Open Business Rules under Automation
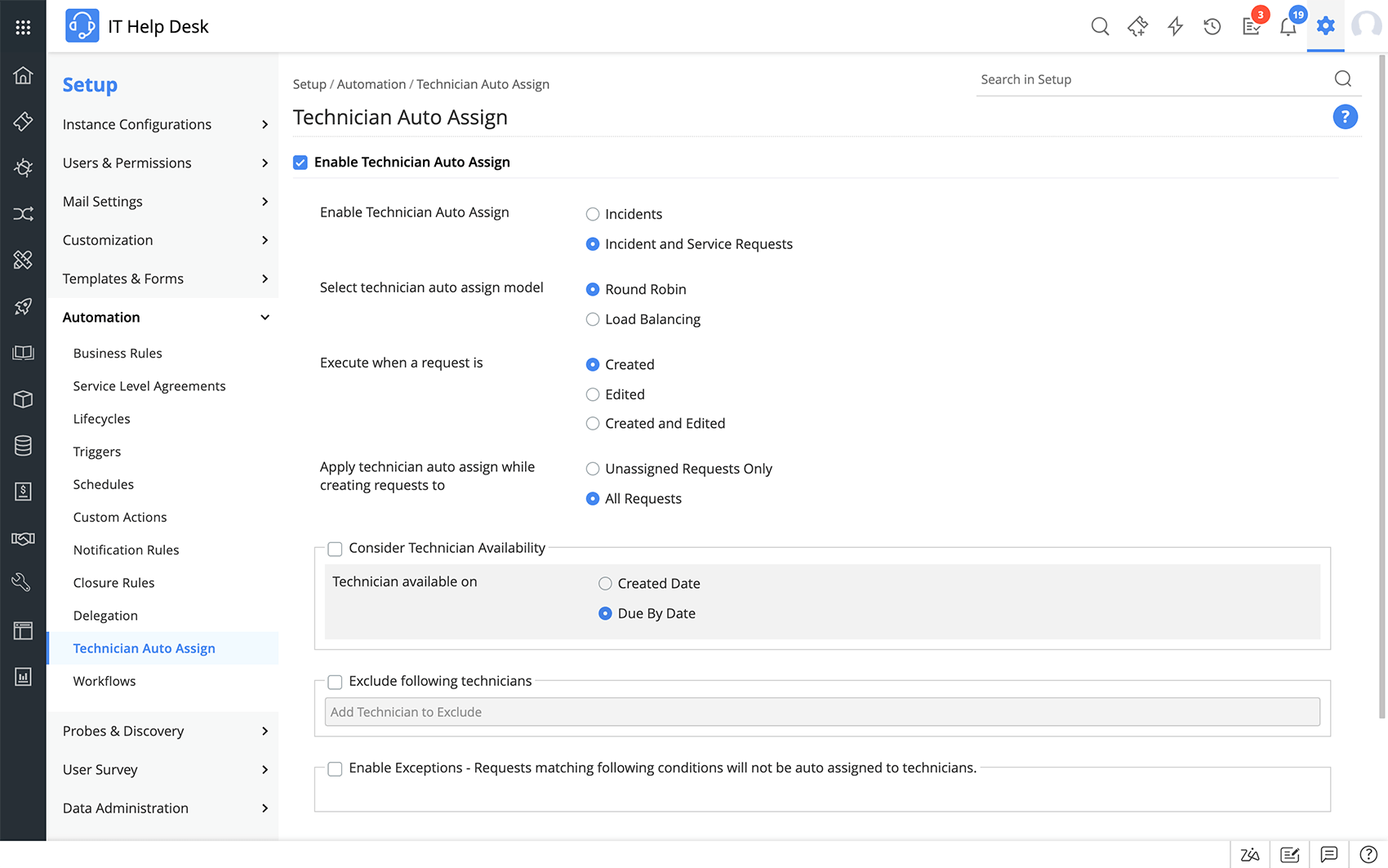Image resolution: width=1388 pixels, height=868 pixels. click(118, 353)
